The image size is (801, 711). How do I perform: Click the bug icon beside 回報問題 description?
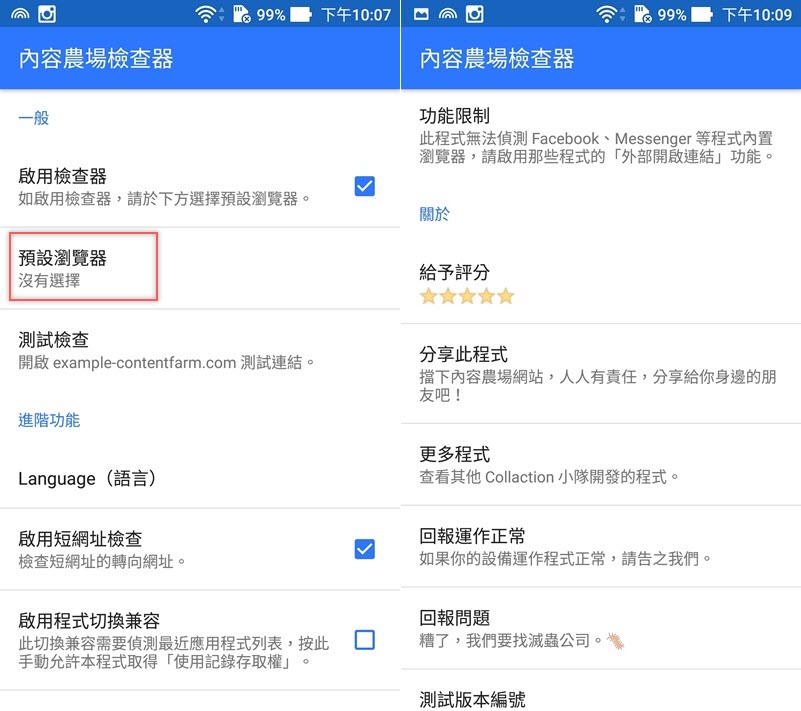coord(616,641)
